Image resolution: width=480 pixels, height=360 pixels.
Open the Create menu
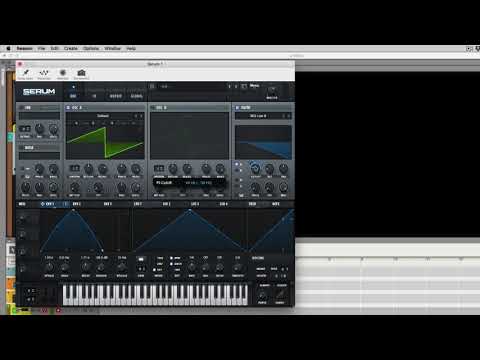pos(71,49)
